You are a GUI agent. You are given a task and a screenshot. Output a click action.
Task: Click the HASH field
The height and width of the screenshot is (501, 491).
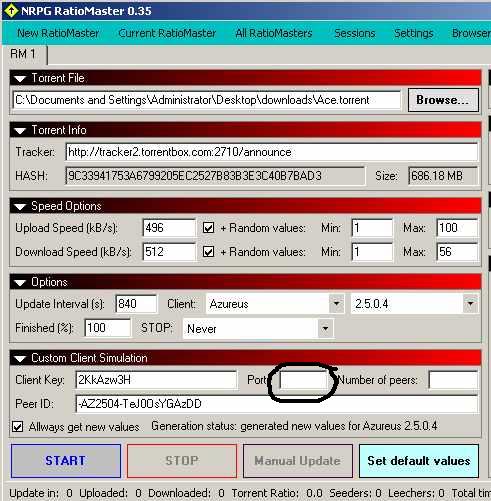215,176
